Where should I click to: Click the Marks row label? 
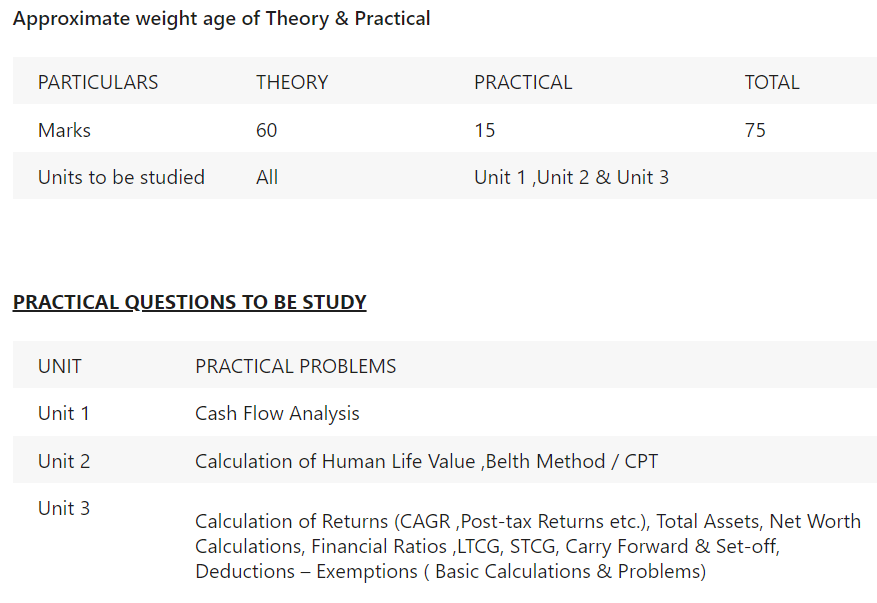point(64,130)
